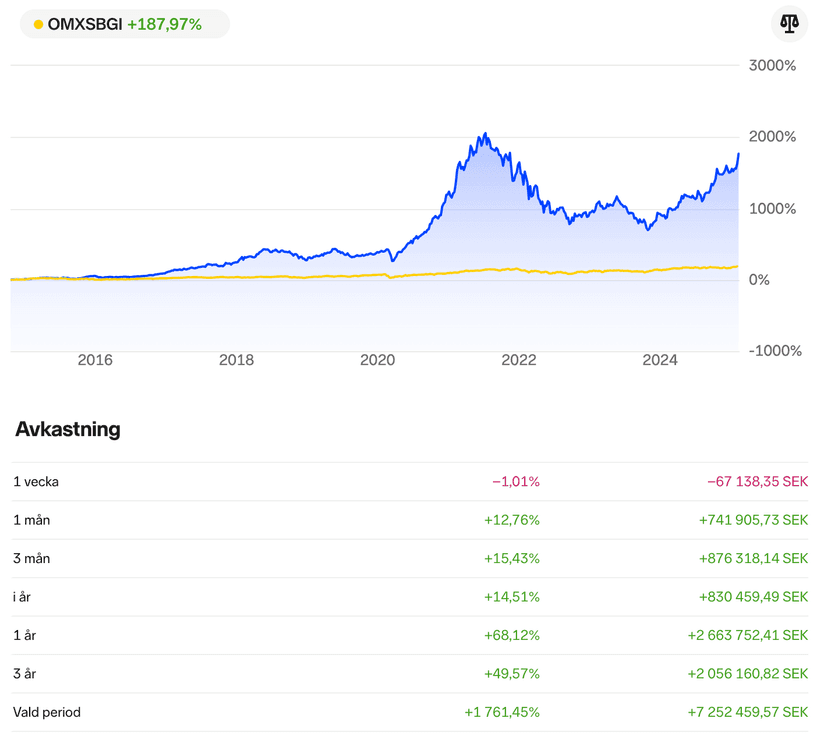Click the 2016 label on time axis
Screen dimensions: 820x736
click(x=95, y=361)
